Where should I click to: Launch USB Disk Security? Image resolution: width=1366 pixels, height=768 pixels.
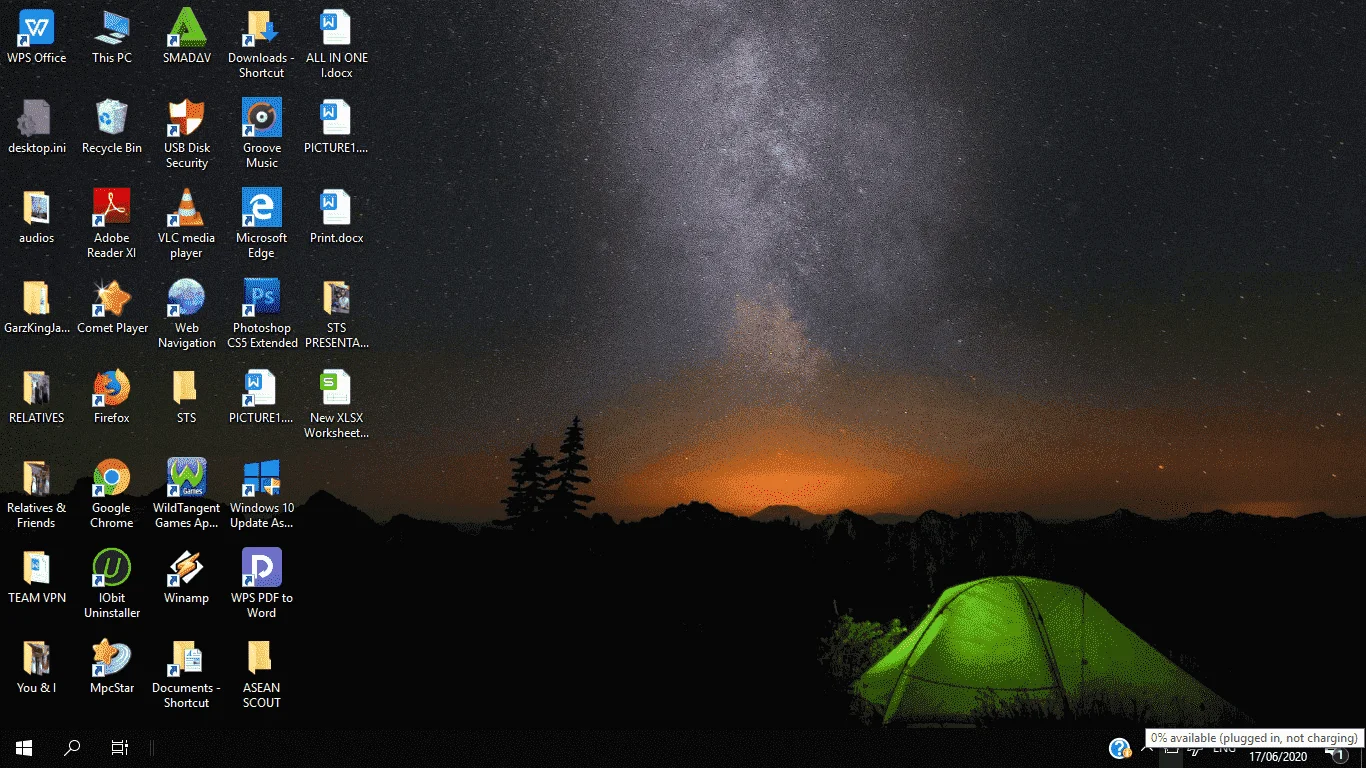point(187,134)
